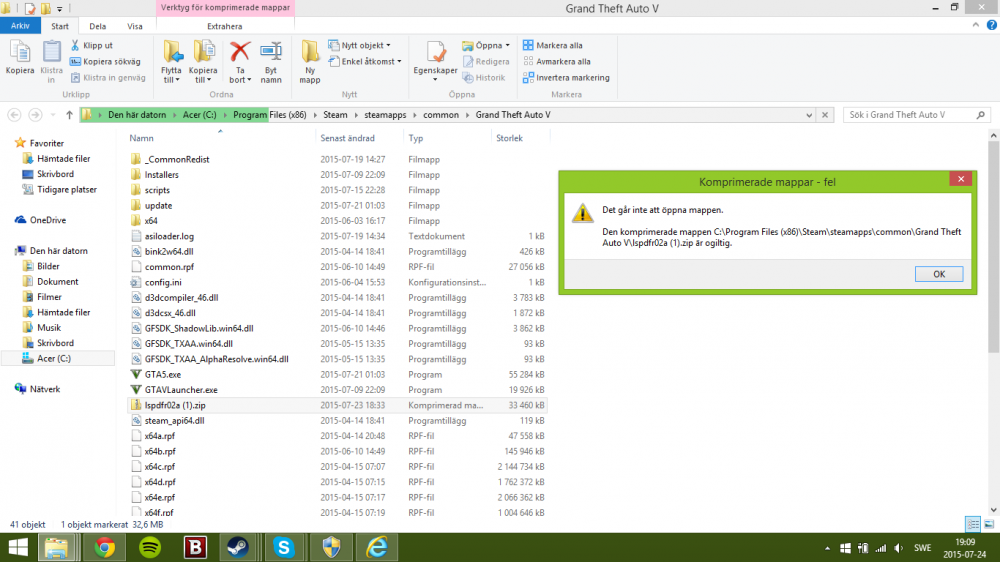Image resolution: width=1000 pixels, height=562 pixels.
Task: Open the Help question mark icon
Action: 991,26
